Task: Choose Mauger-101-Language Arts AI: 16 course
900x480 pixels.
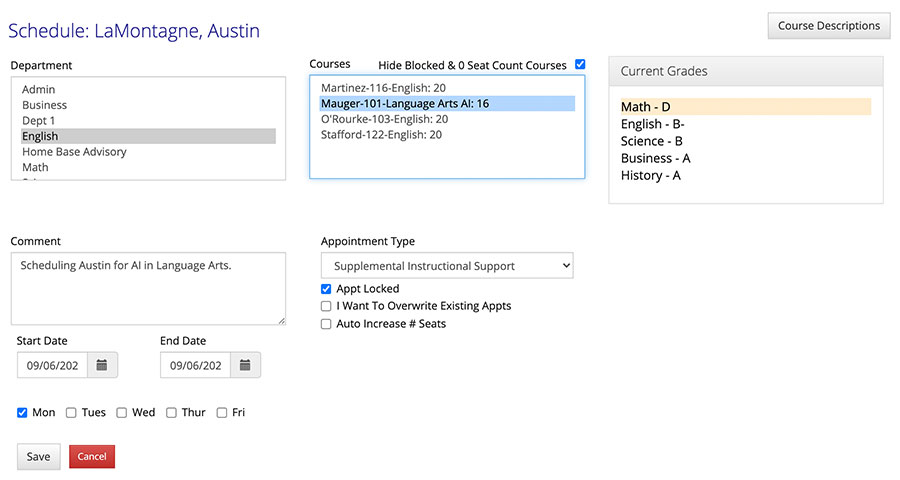Action: [447, 103]
